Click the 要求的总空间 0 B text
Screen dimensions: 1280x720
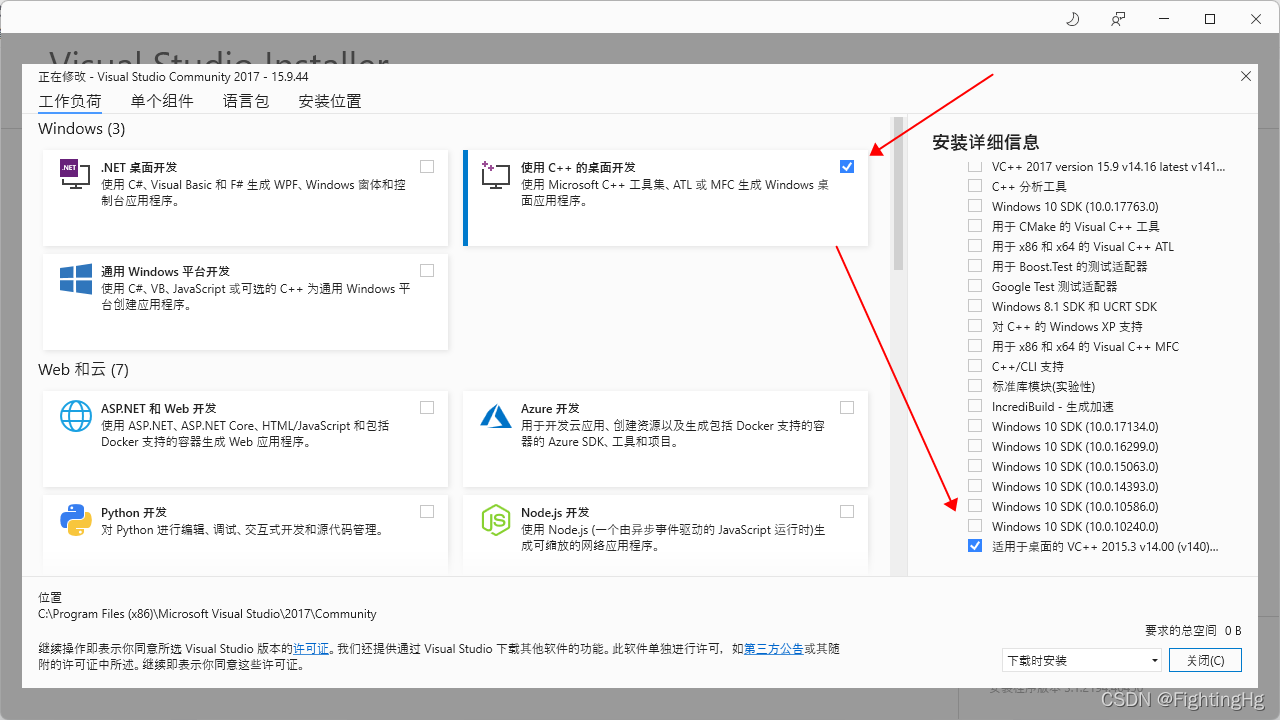[1193, 630]
